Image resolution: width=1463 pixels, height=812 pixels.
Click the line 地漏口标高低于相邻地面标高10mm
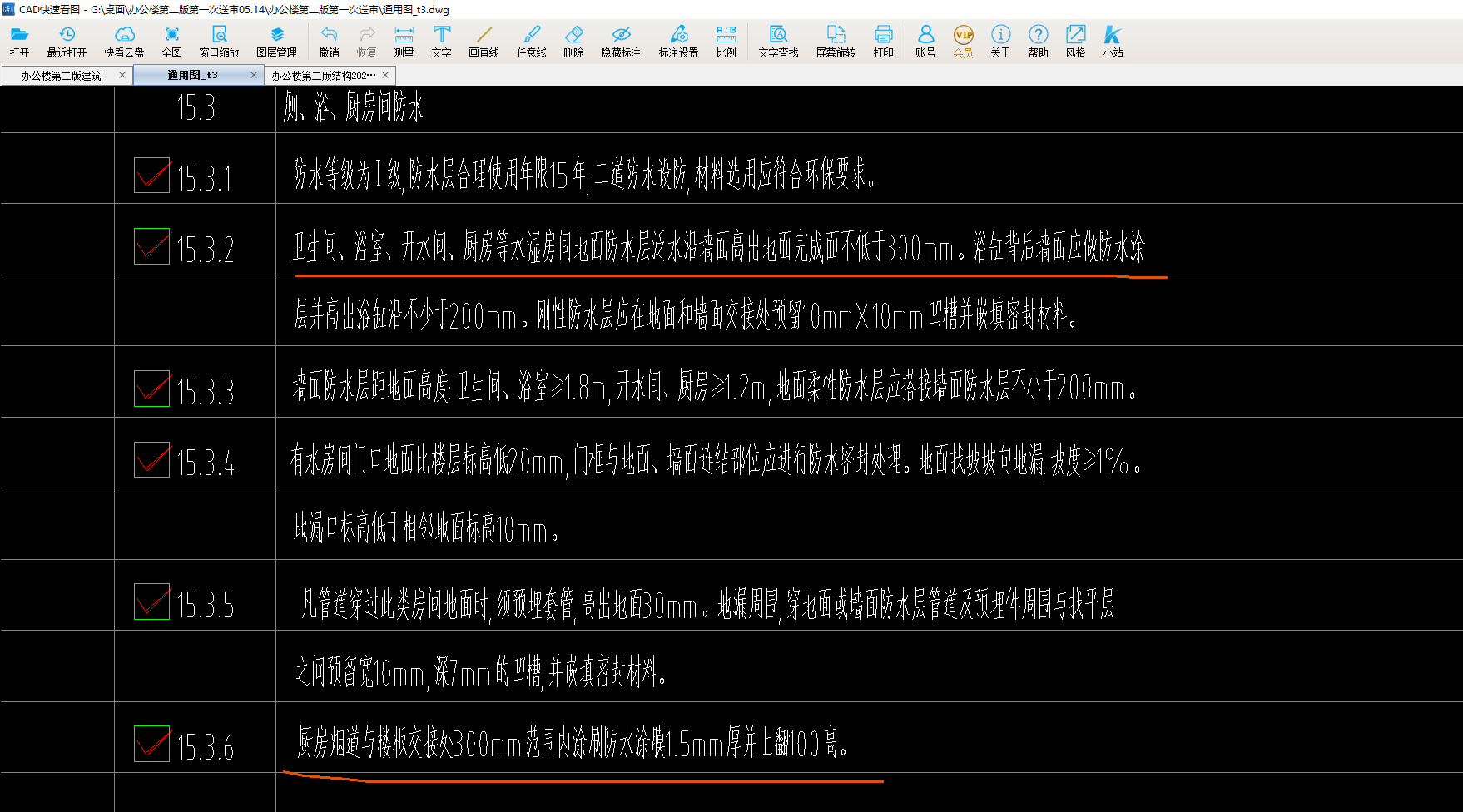(x=426, y=529)
